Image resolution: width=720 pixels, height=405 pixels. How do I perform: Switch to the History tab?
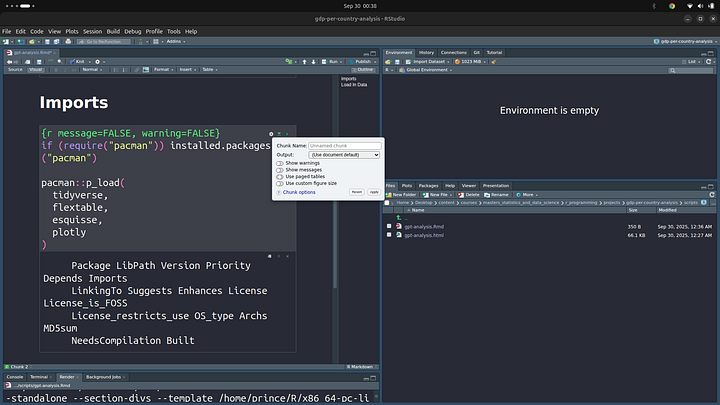[426, 53]
